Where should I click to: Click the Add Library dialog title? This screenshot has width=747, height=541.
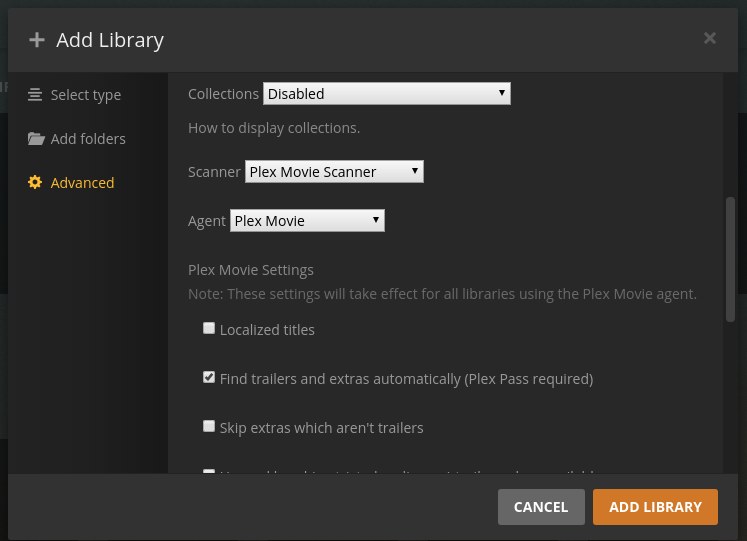pos(110,40)
